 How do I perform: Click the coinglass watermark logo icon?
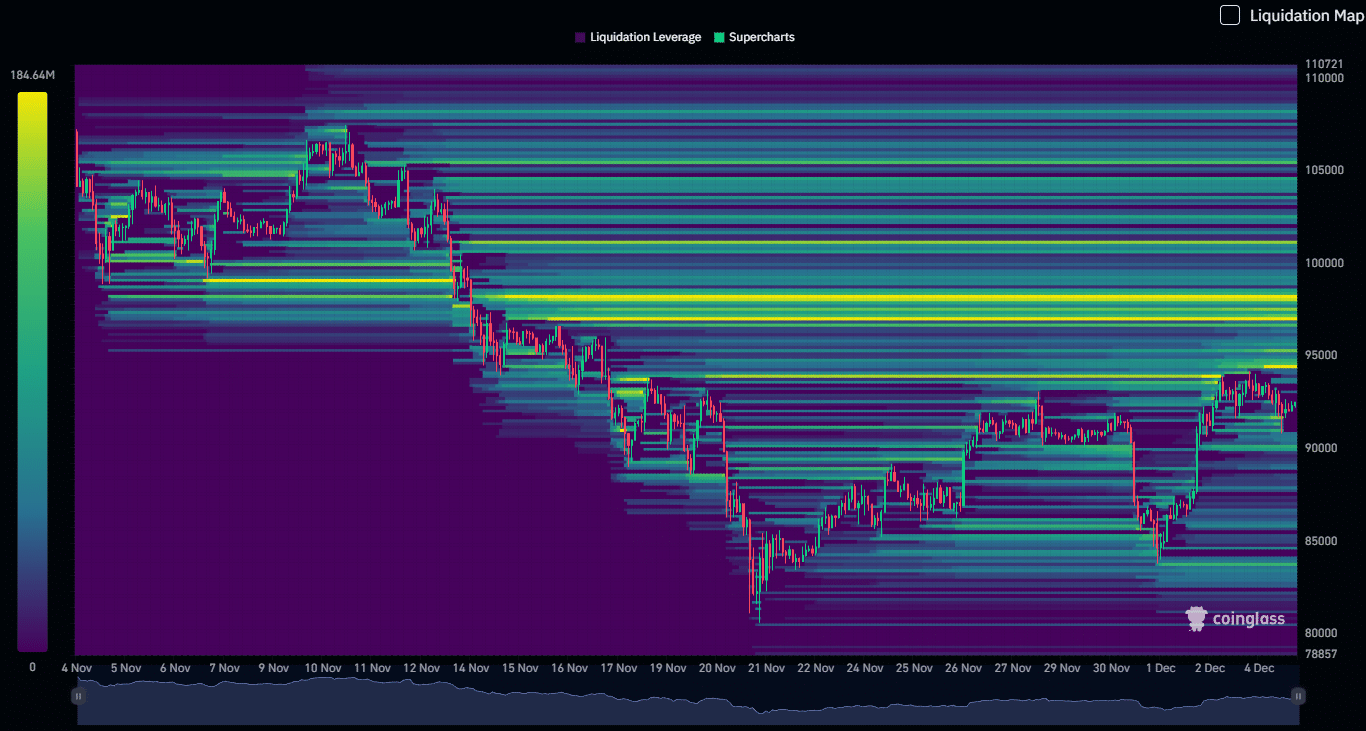[1196, 619]
